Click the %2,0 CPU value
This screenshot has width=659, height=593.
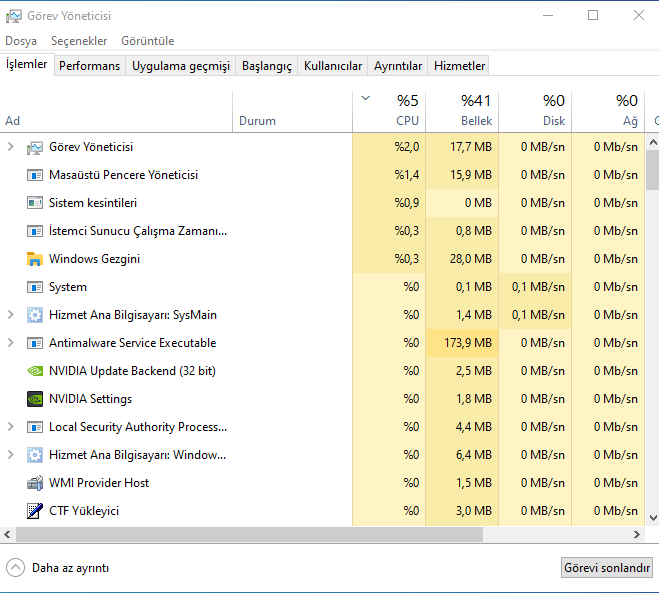coord(407,147)
